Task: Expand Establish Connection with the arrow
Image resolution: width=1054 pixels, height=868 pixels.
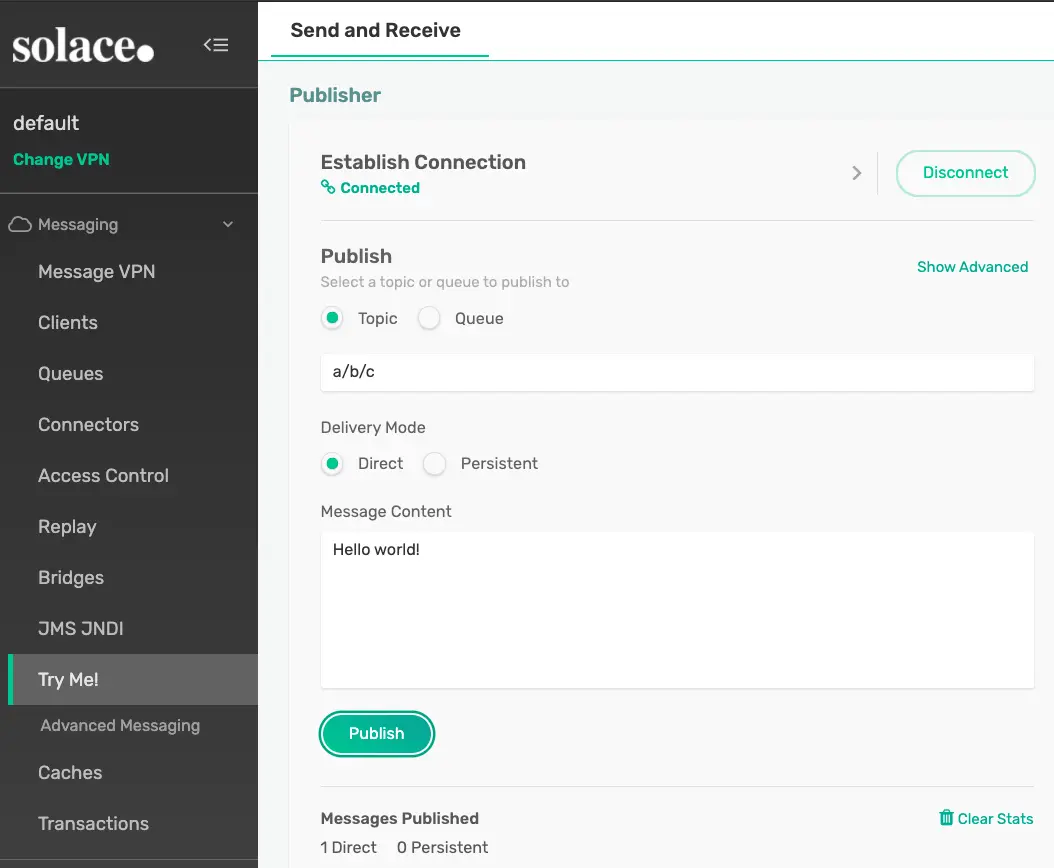Action: [x=856, y=173]
